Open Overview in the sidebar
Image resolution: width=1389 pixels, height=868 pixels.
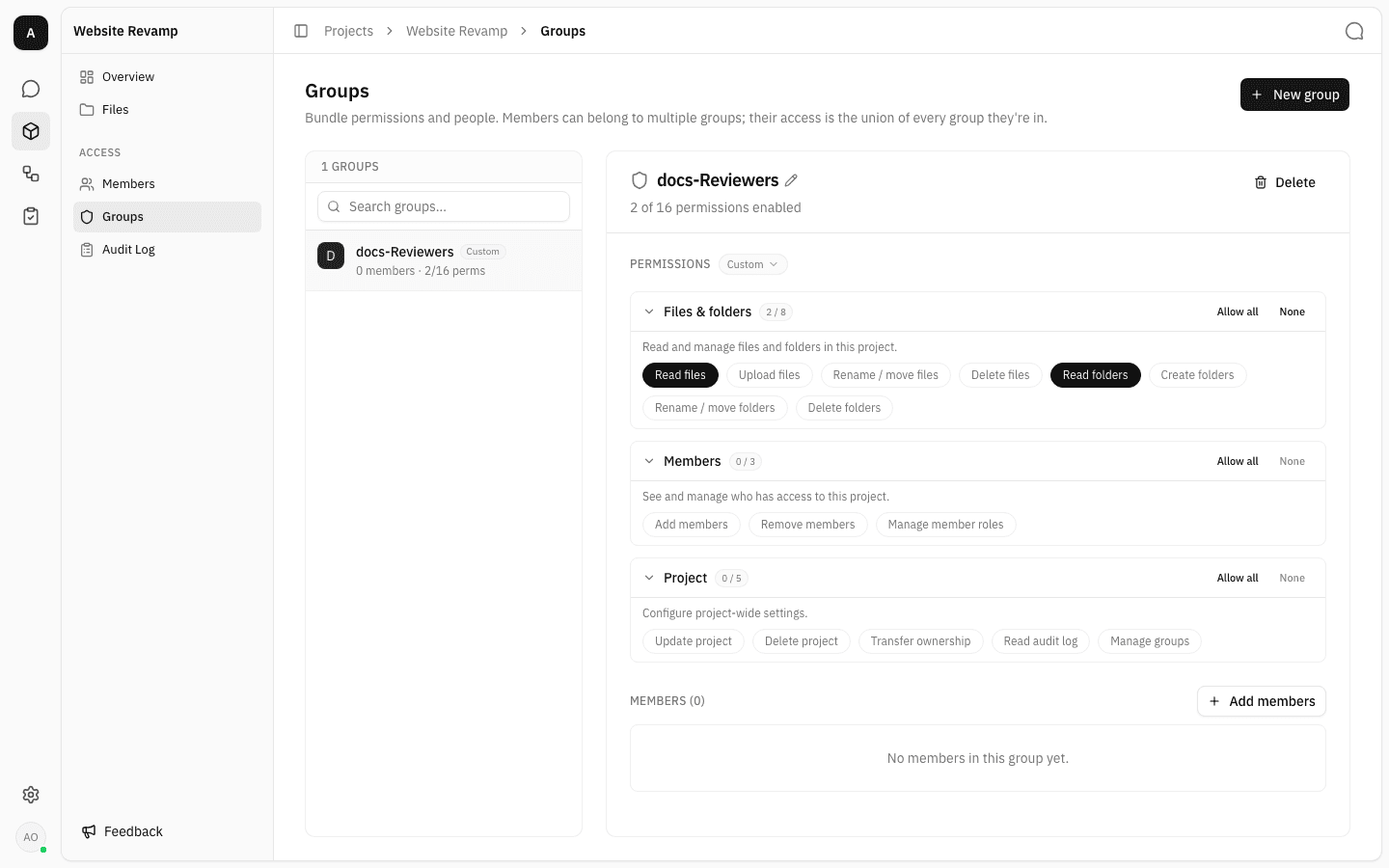coord(167,77)
